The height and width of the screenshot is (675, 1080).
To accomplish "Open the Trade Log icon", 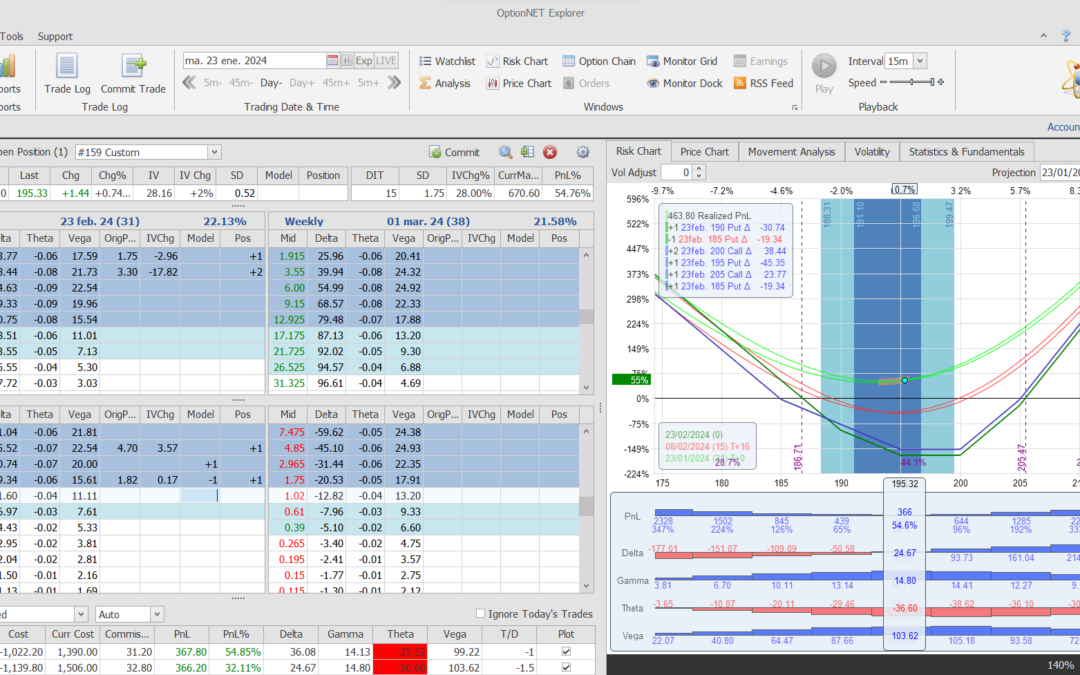I will click(x=67, y=69).
